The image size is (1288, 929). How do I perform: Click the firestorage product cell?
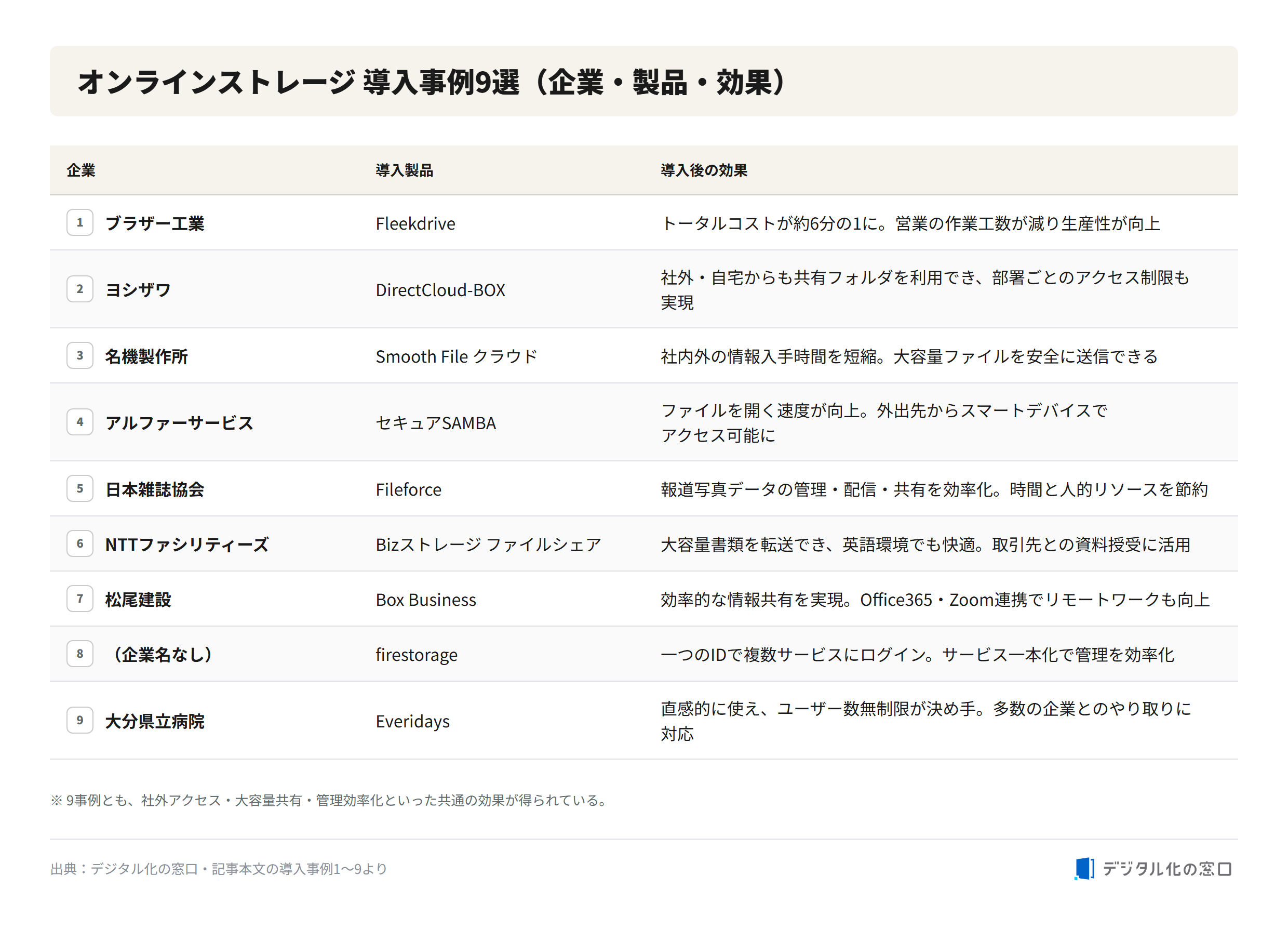[417, 655]
